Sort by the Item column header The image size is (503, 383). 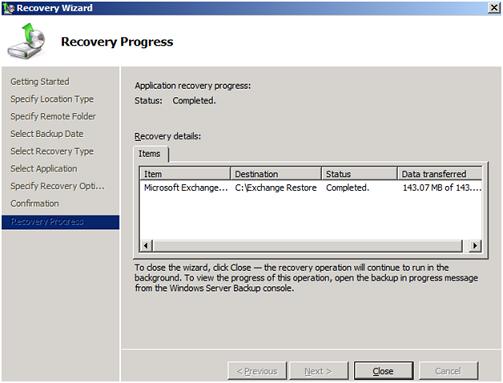tap(185, 174)
